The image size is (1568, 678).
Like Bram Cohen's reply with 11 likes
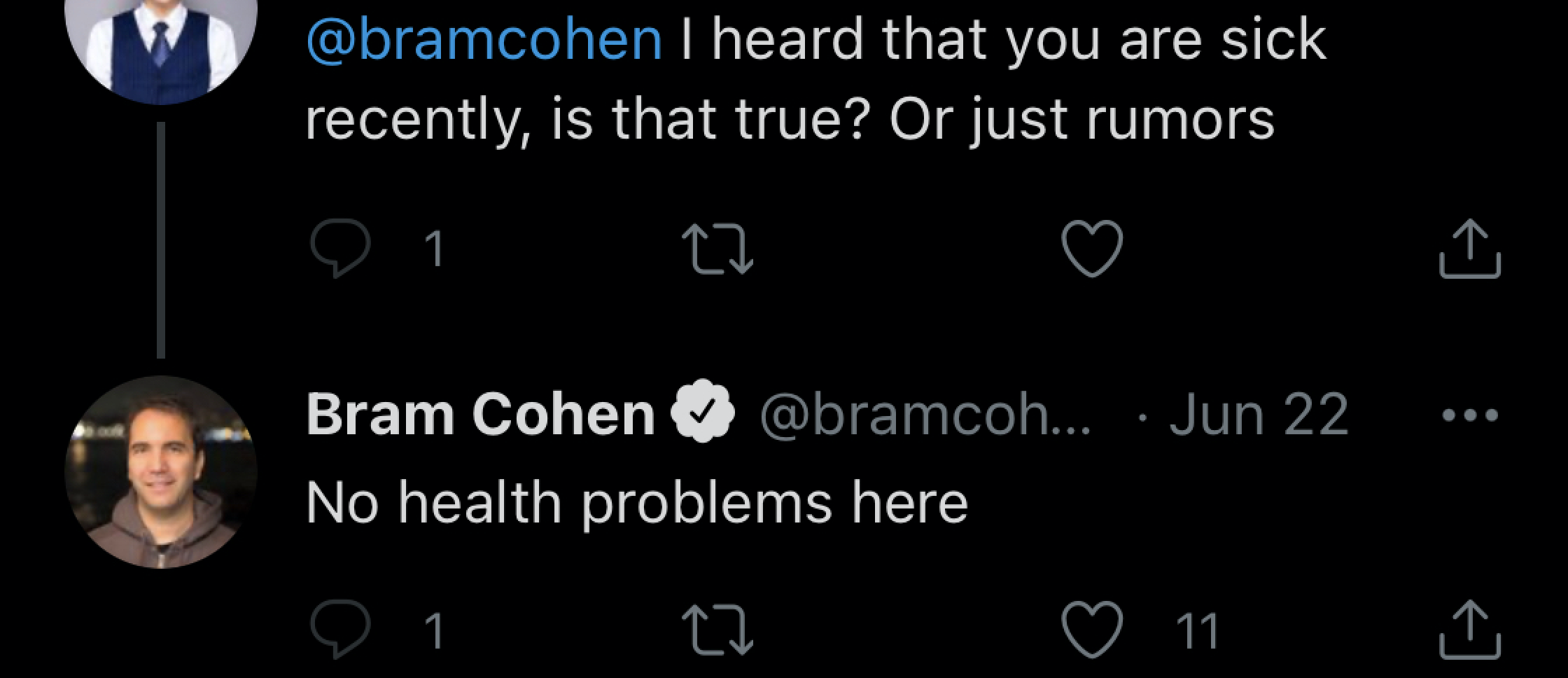(x=1092, y=630)
